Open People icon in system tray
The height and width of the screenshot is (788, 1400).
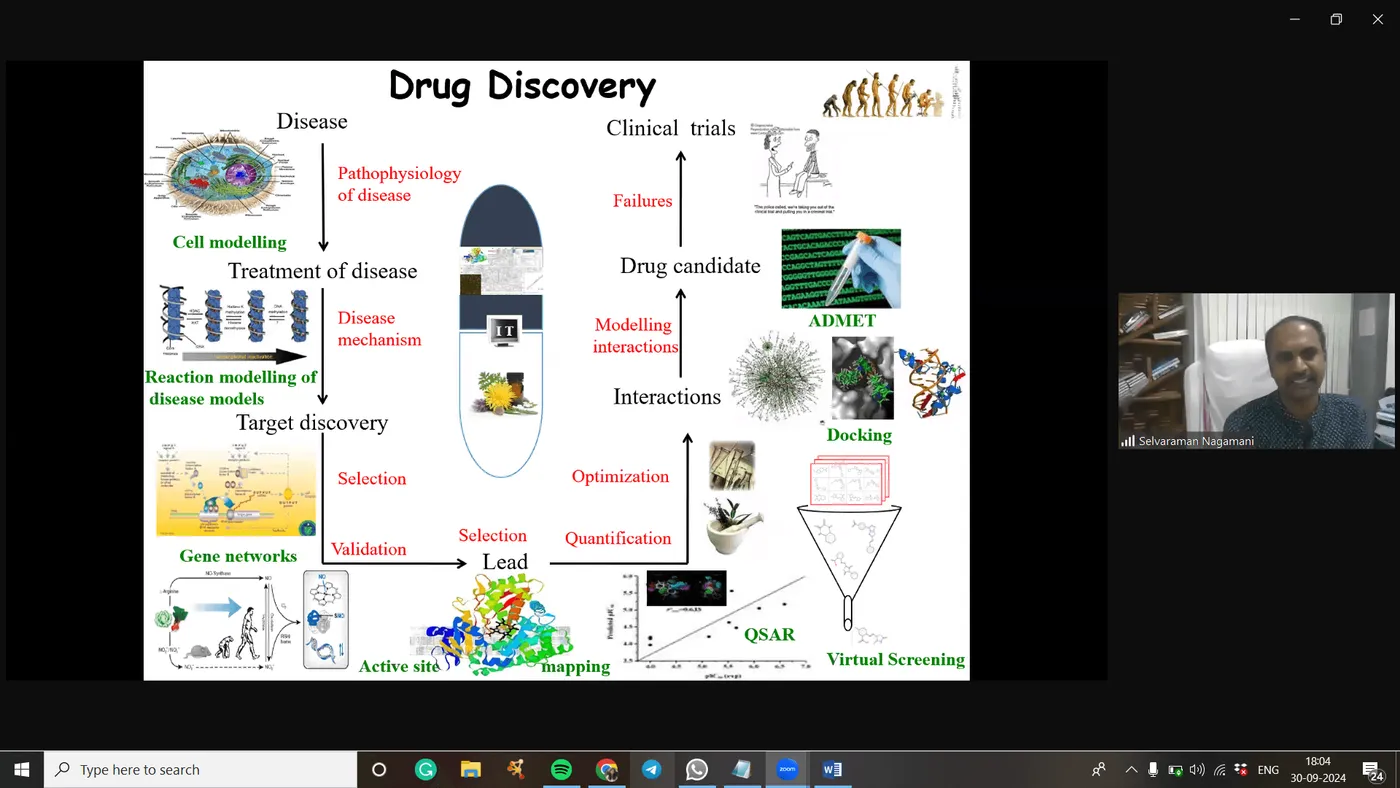[x=1099, y=769]
